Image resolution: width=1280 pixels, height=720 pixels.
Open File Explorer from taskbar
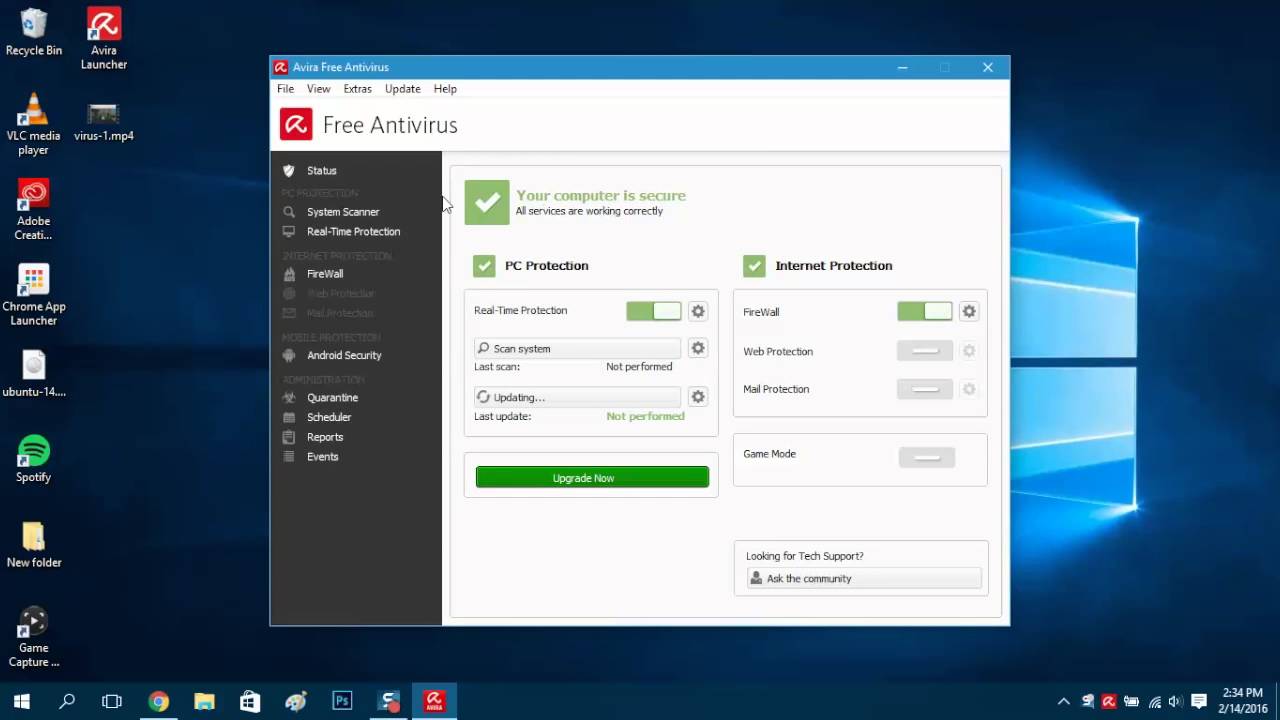tap(204, 701)
